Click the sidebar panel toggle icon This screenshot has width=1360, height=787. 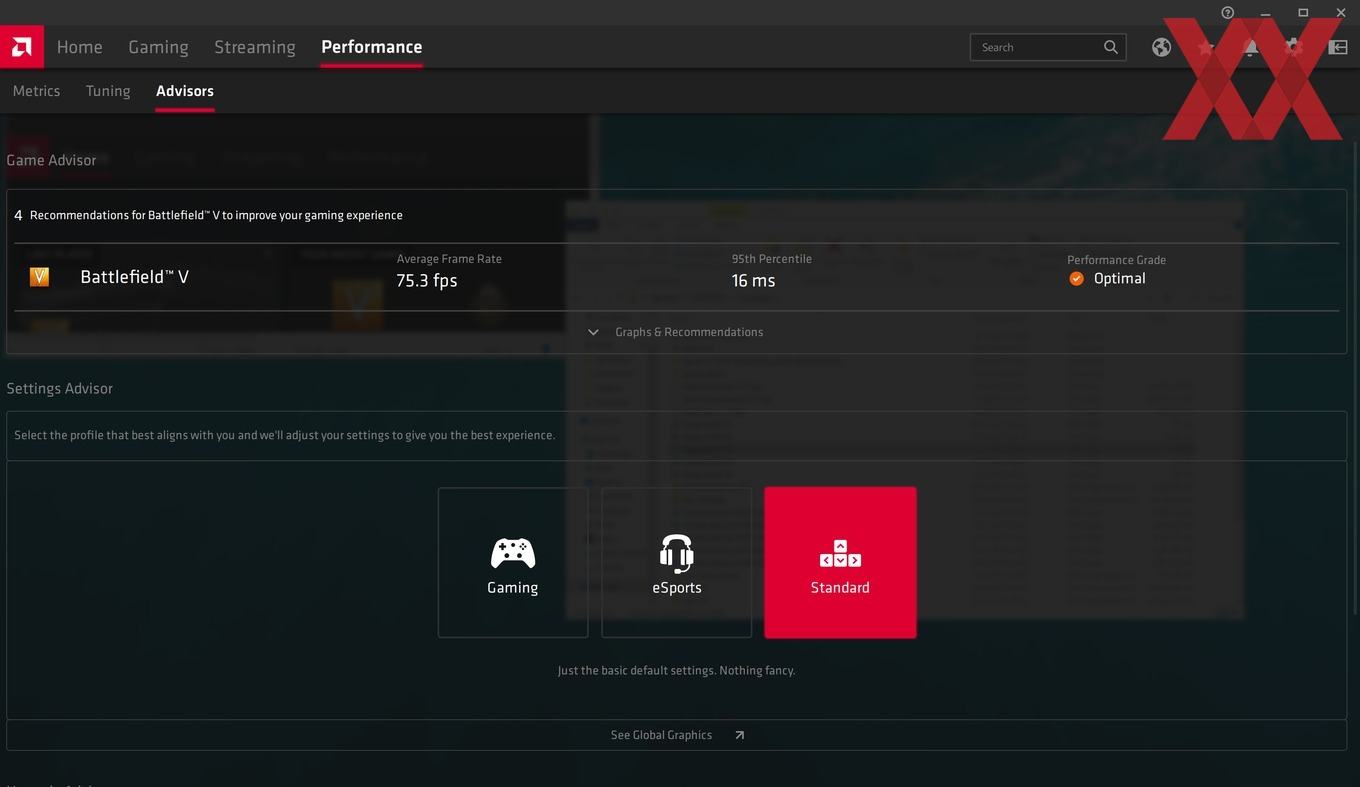(x=1338, y=47)
